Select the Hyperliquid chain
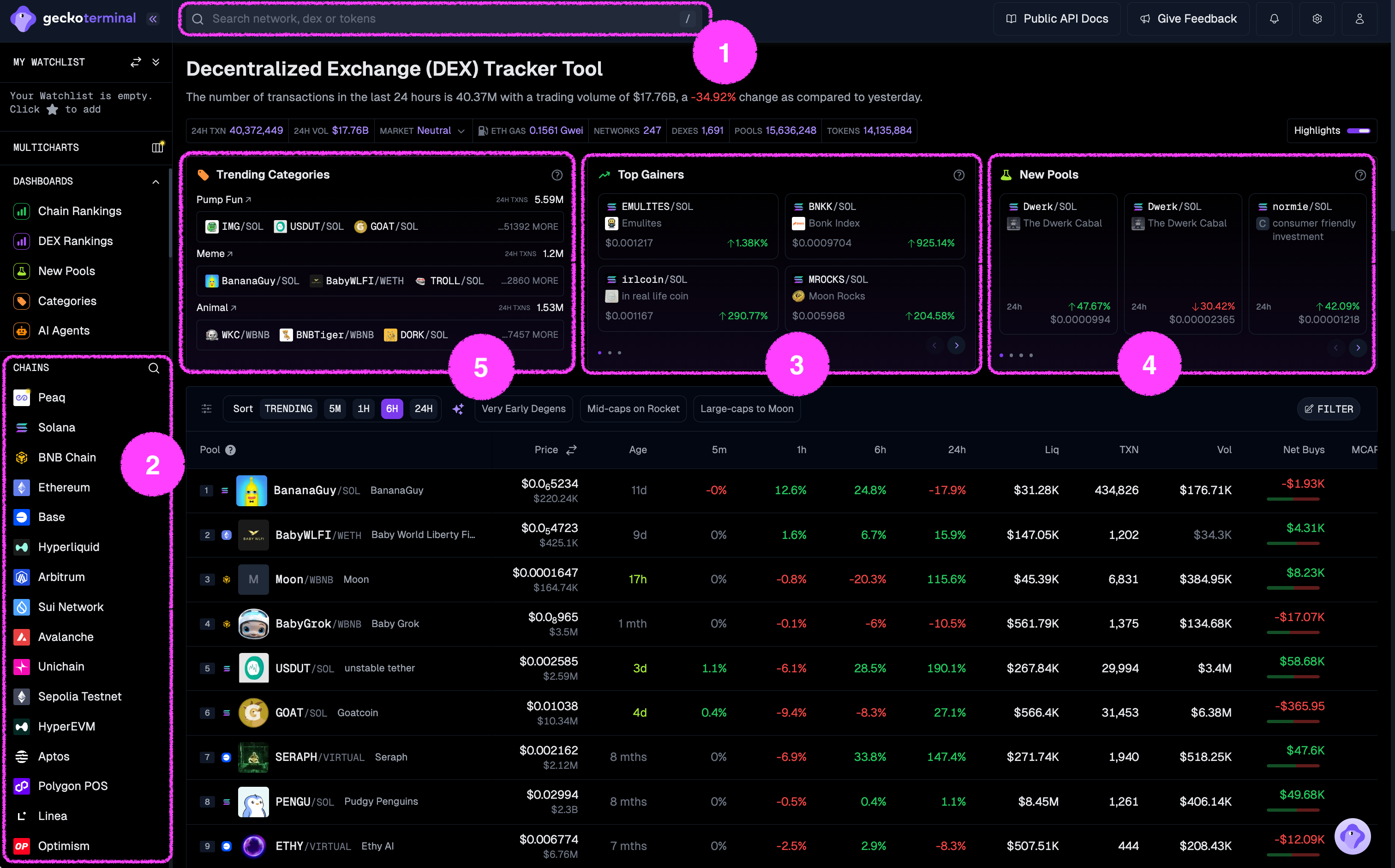Viewport: 1395px width, 868px height. 56,547
